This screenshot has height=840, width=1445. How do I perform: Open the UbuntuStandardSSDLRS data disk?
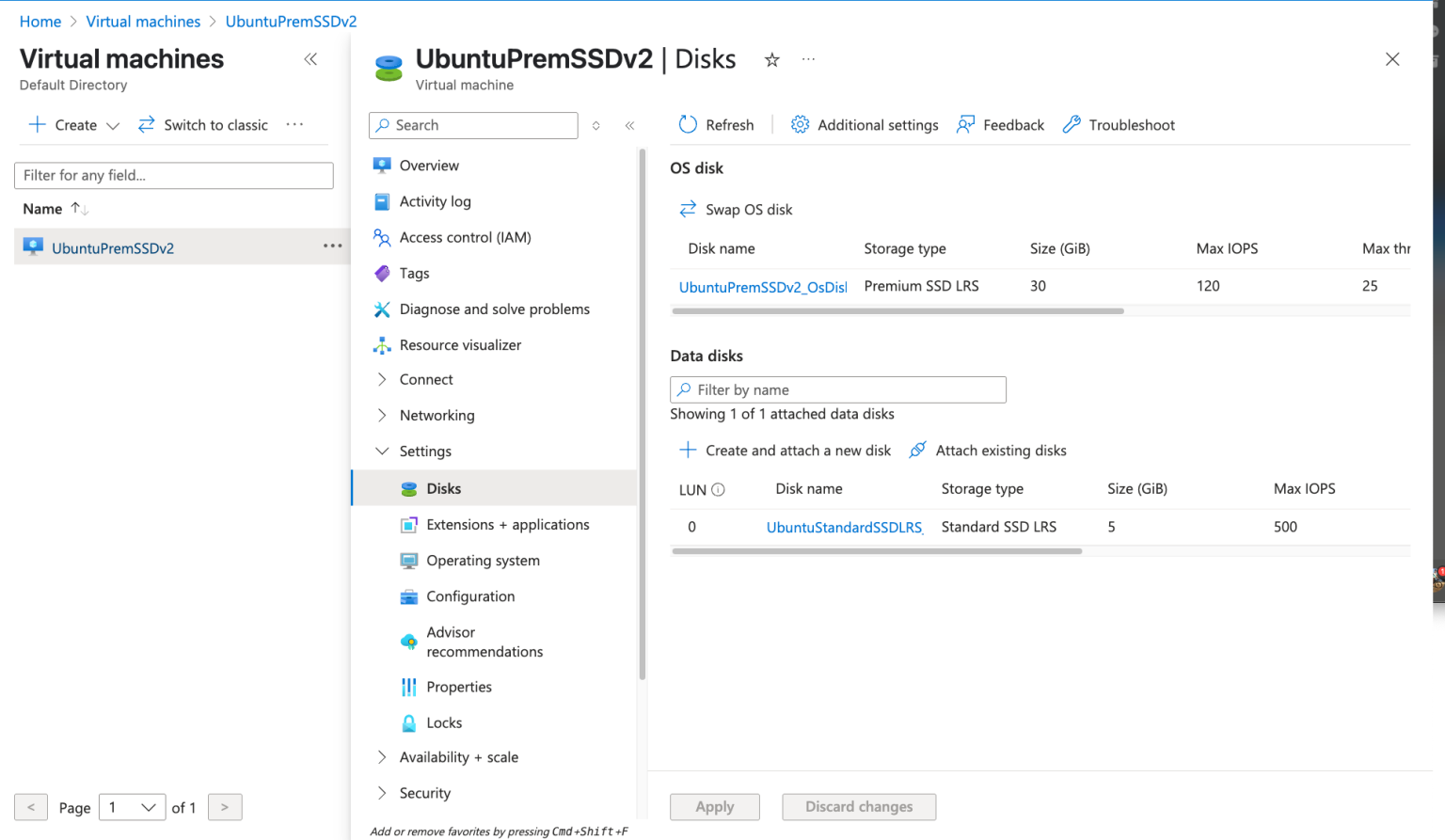(844, 527)
